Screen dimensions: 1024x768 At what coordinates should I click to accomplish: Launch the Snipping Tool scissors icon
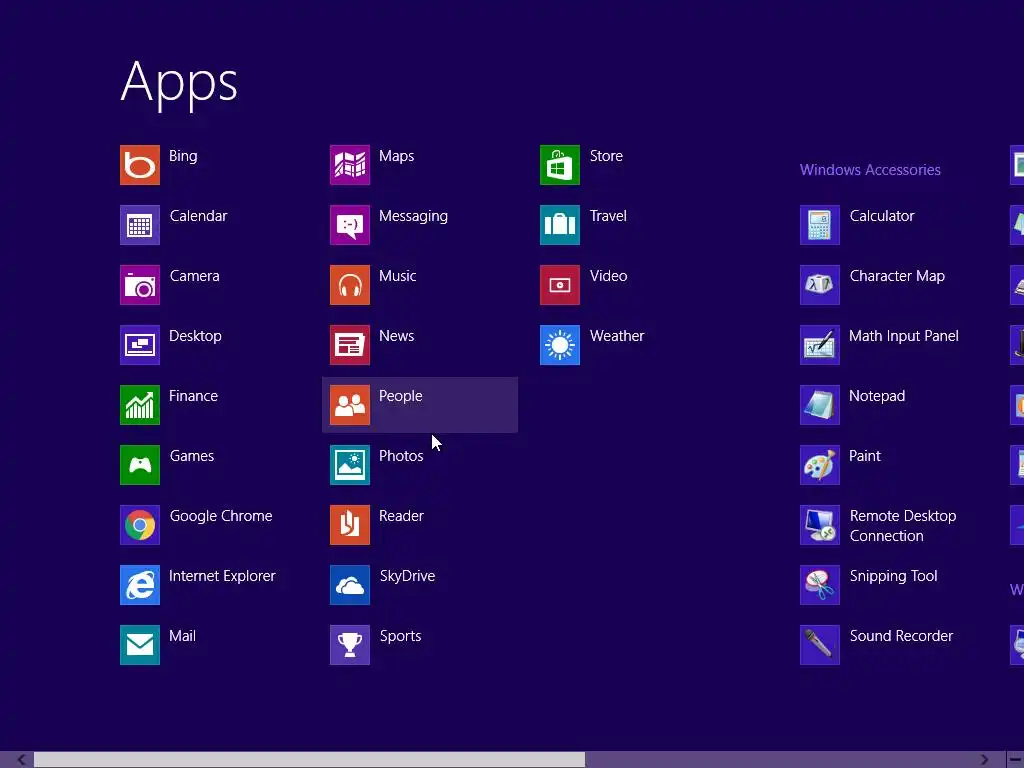[820, 585]
